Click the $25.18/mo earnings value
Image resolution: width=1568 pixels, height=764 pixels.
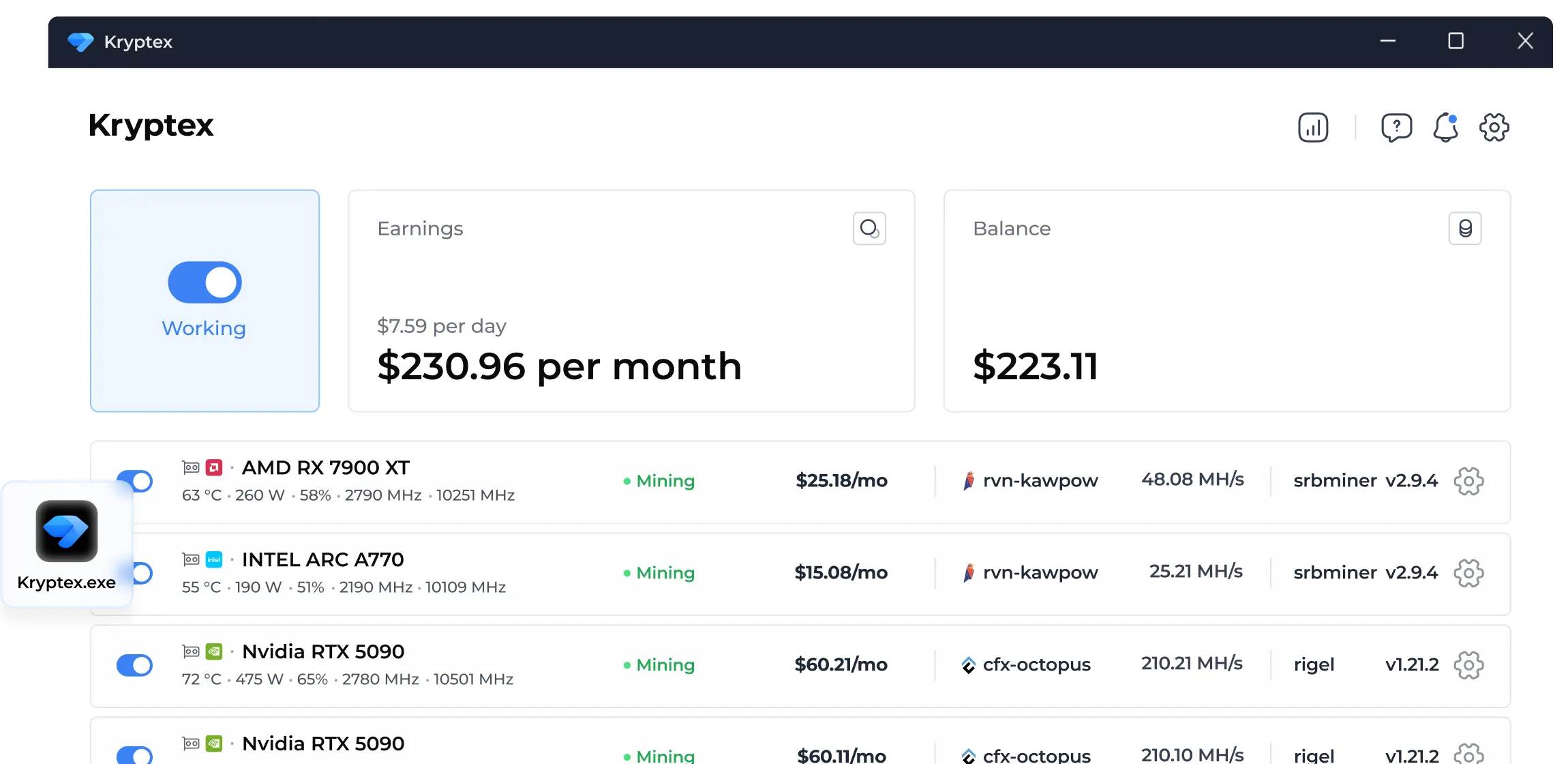(x=841, y=481)
